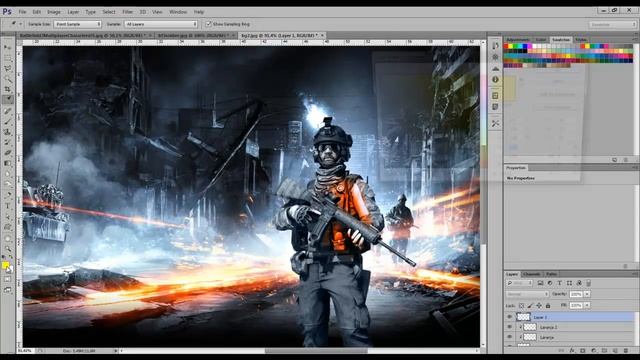Screen dimensions: 640x360
Task: Open the workspace switcher dropdown
Action: (x=612, y=24)
